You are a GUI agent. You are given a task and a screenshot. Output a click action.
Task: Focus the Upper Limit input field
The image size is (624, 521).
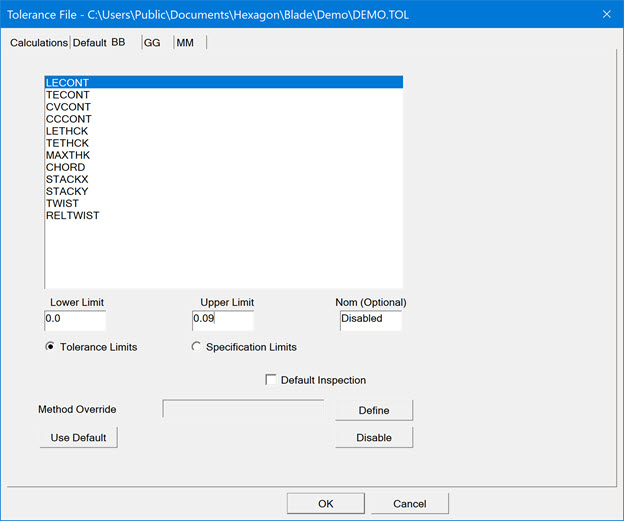pos(223,320)
